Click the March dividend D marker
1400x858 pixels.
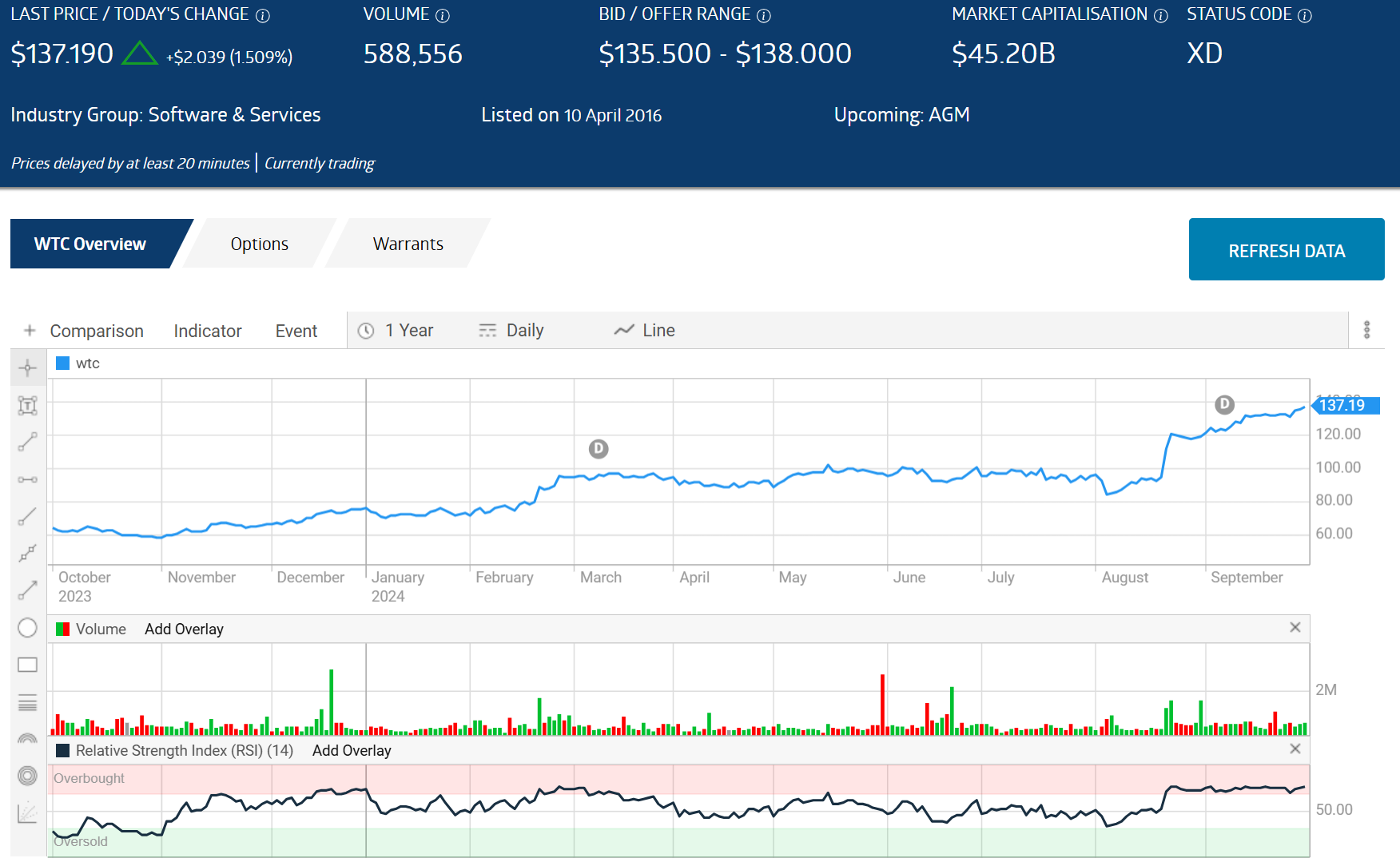(599, 449)
